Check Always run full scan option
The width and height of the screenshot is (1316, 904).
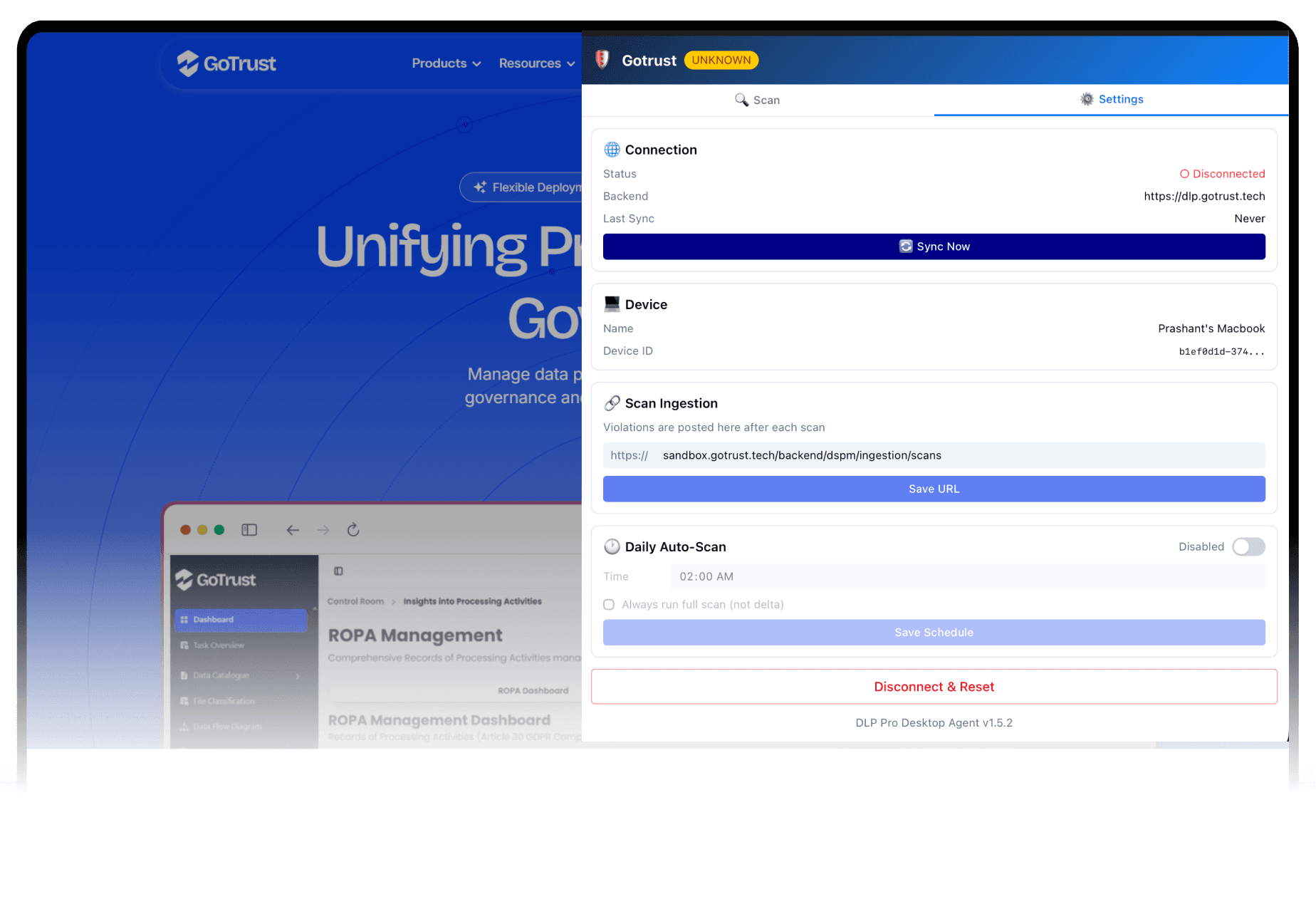609,605
